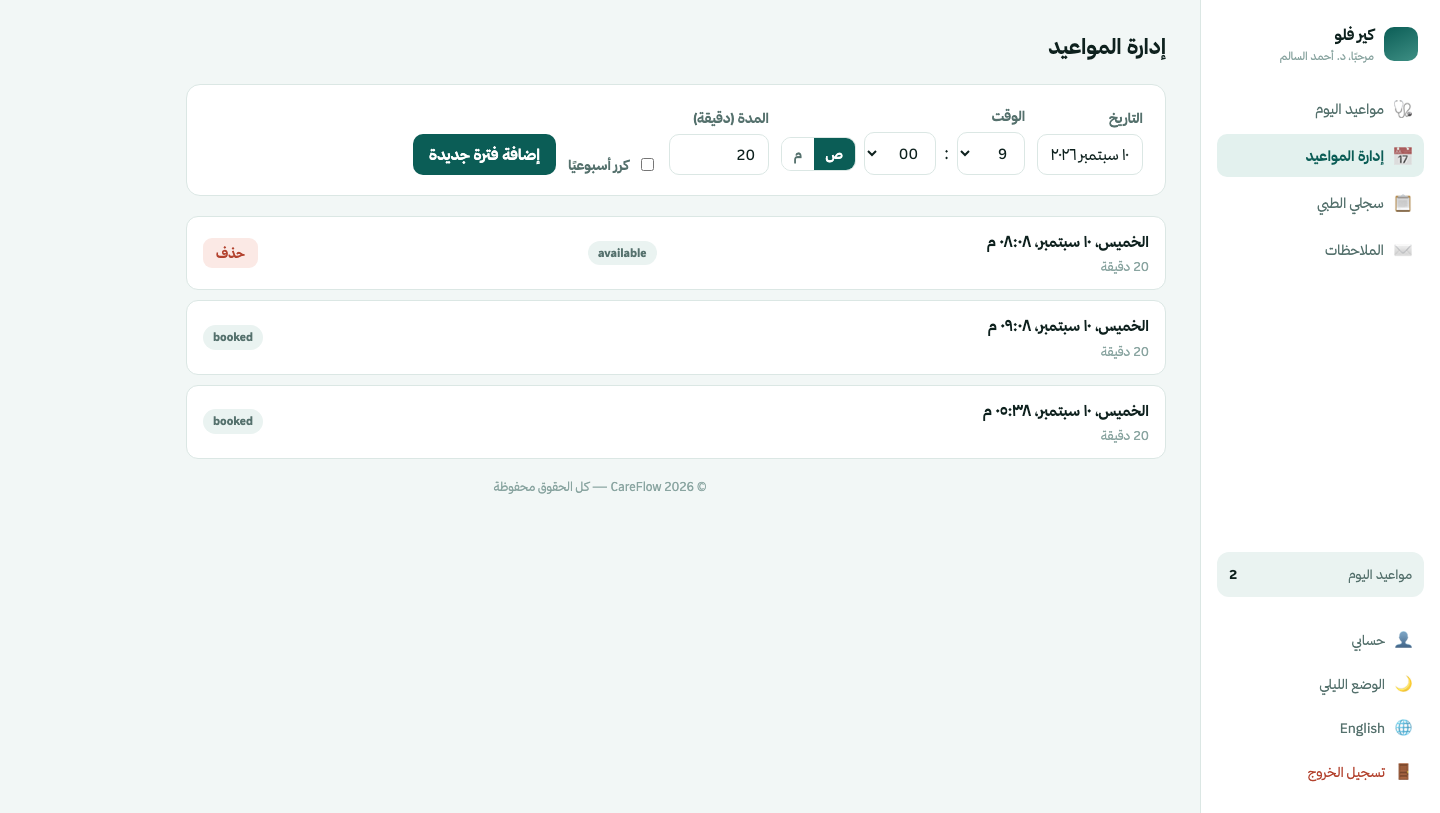Click the 05:38 م appointment title
Viewport: 1440px width, 813px height.
point(1066,411)
